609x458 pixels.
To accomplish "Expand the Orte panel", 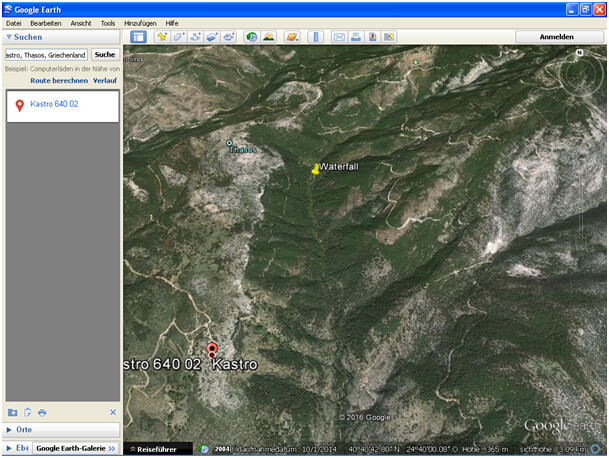I will click(10, 430).
